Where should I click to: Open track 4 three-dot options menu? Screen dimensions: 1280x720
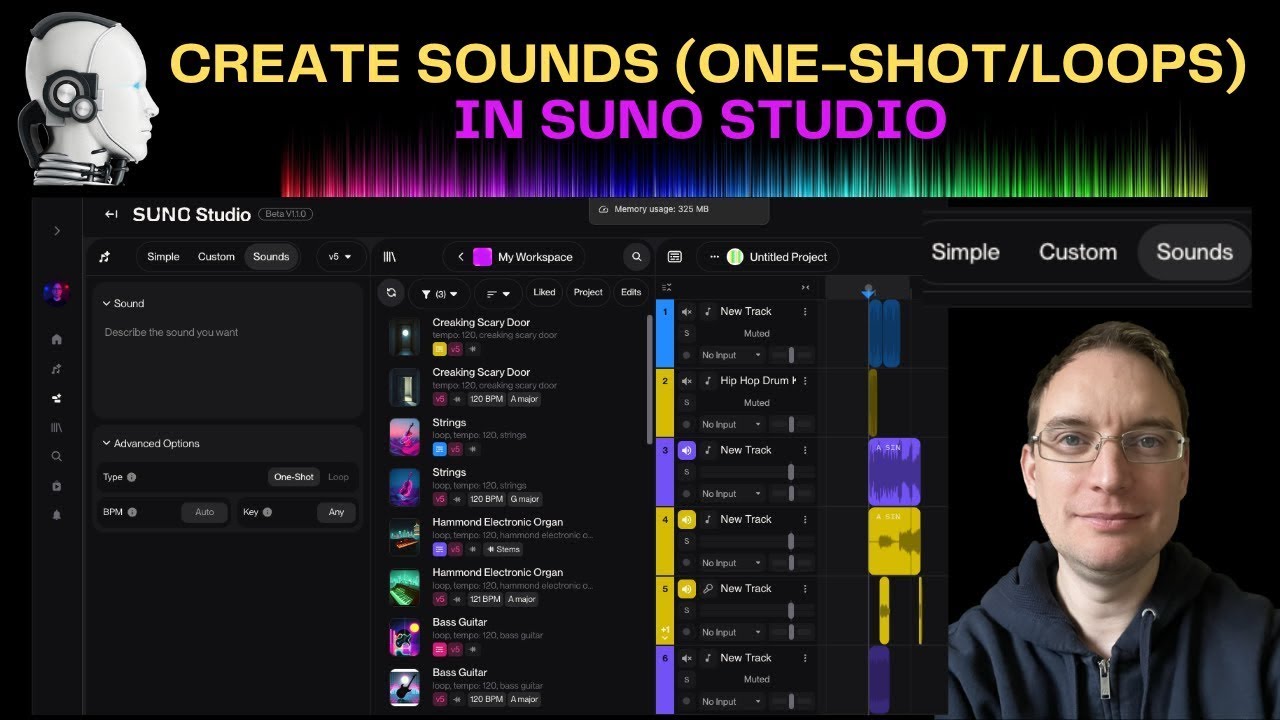coord(805,519)
